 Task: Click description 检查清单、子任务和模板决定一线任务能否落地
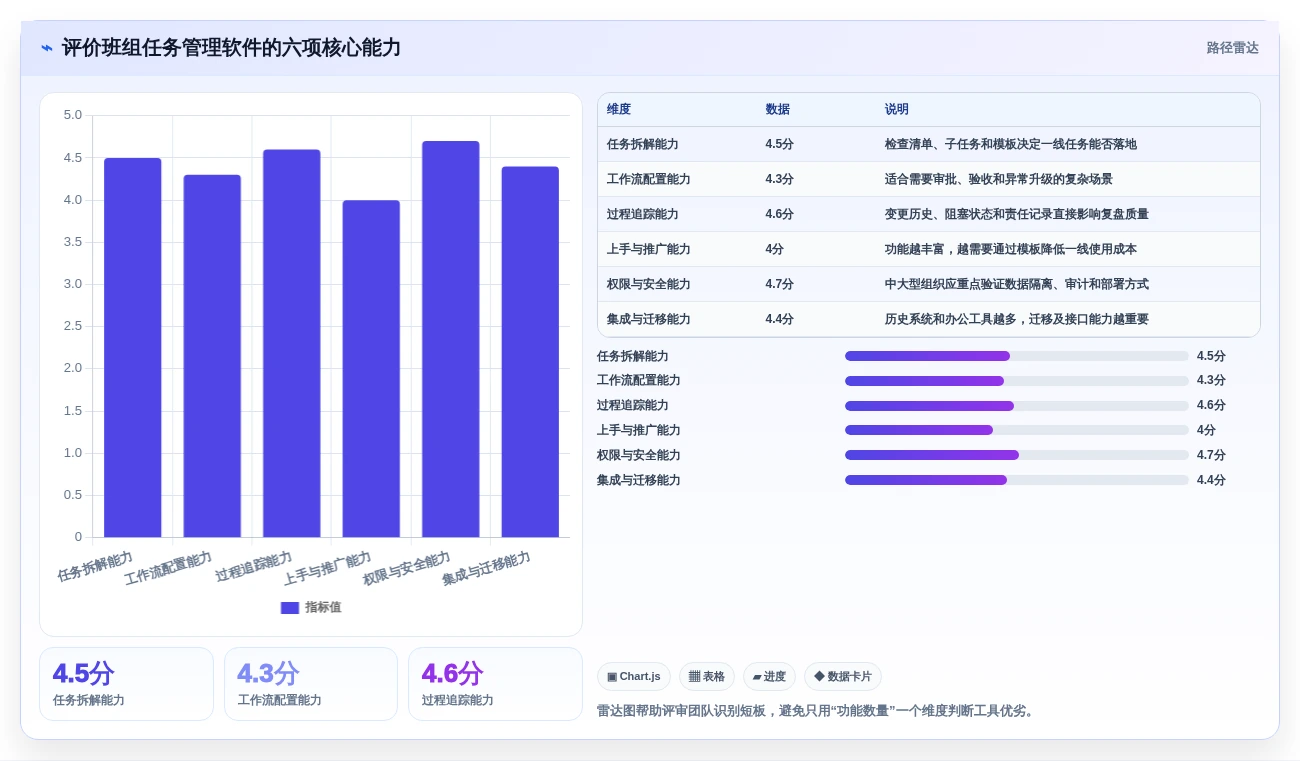click(1010, 144)
